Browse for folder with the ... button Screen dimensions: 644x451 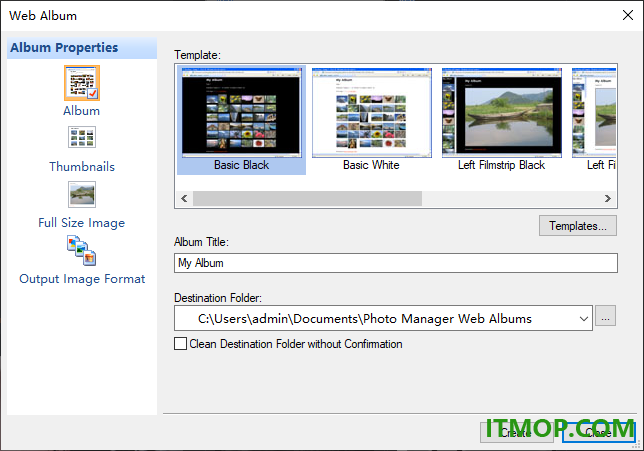click(x=605, y=316)
